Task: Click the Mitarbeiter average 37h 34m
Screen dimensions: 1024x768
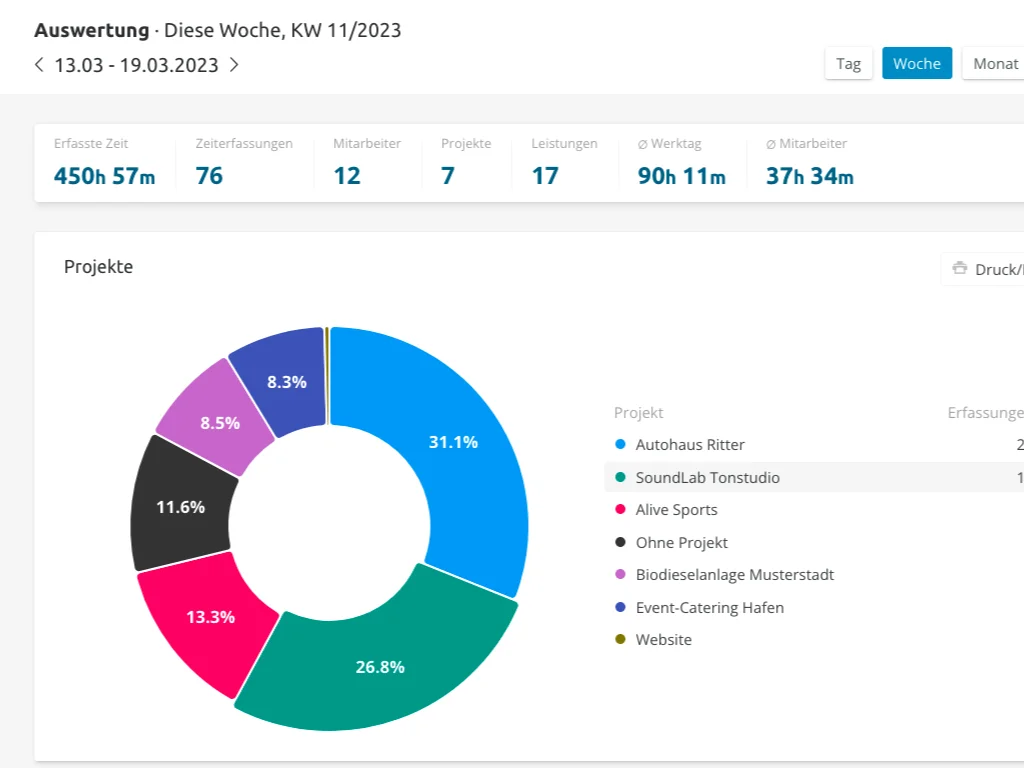Action: pos(810,176)
